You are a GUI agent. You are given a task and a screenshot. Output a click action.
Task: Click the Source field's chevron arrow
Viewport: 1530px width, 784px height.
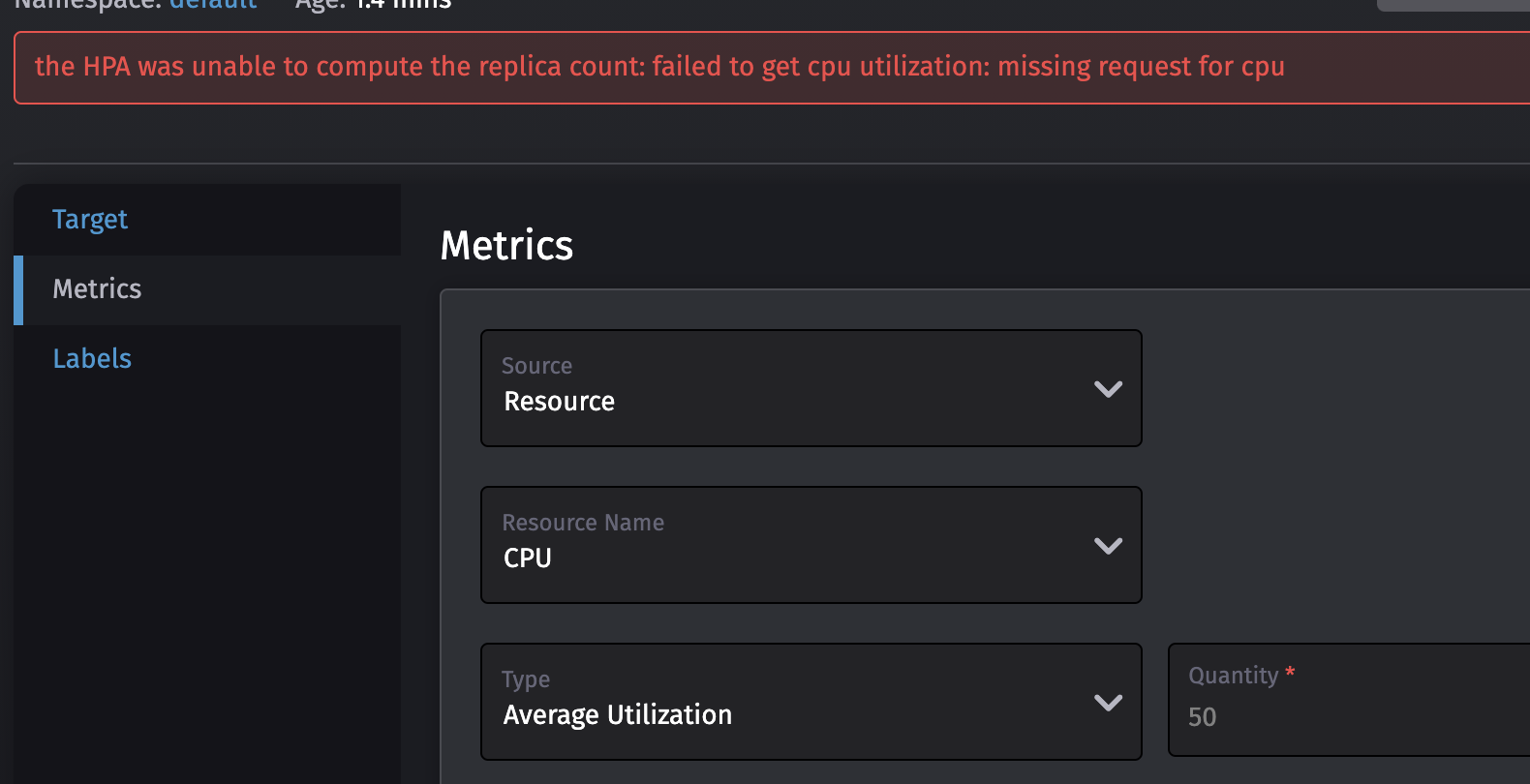[1108, 388]
